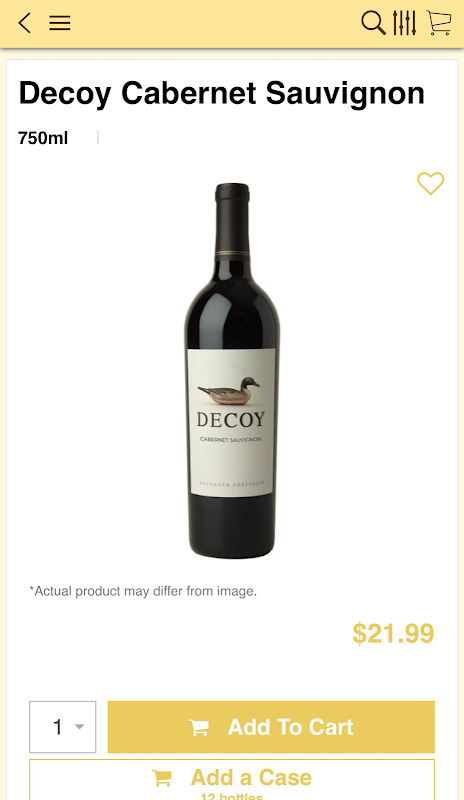Go back using the left chevron
The height and width of the screenshot is (800, 464).
pyautogui.click(x=24, y=23)
